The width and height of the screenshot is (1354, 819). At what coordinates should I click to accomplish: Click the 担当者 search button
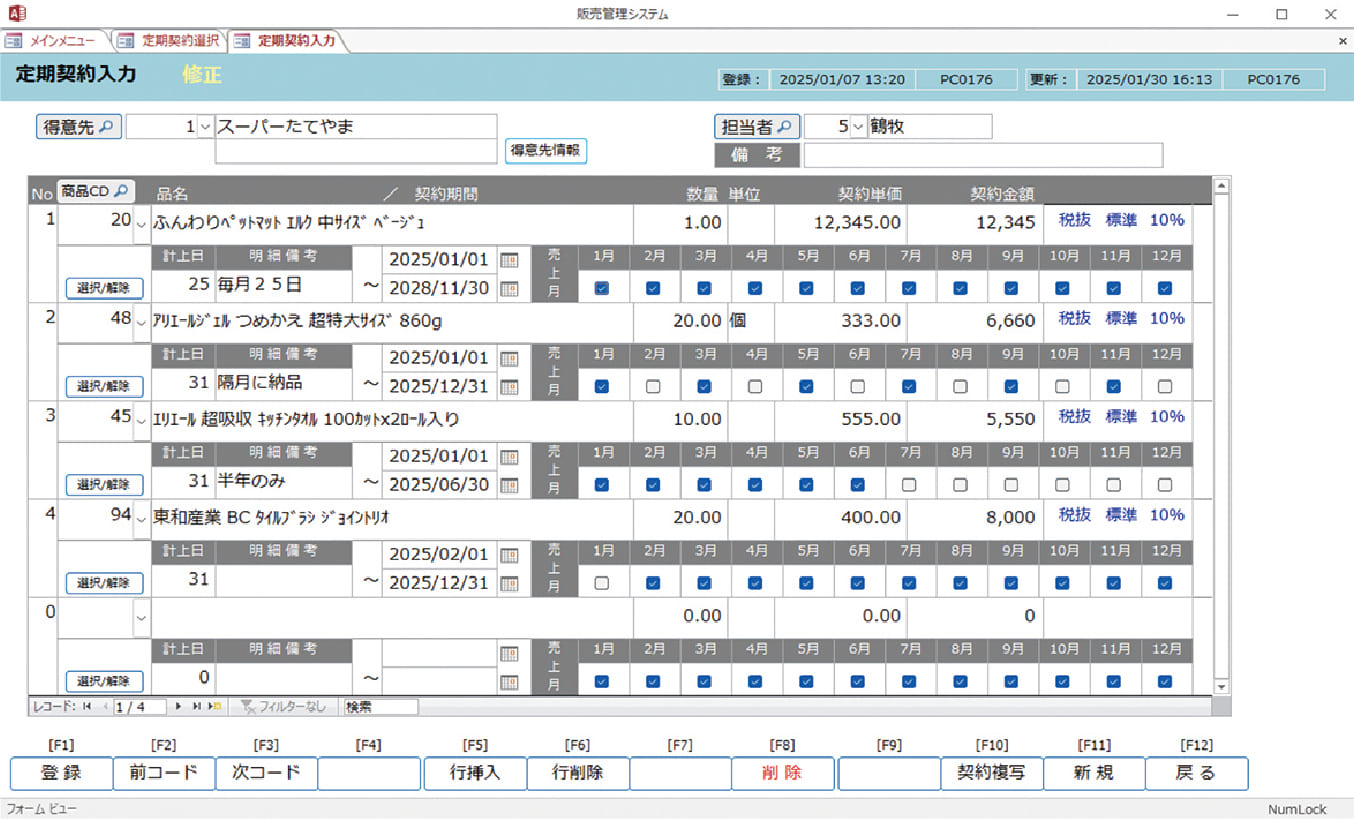click(757, 127)
